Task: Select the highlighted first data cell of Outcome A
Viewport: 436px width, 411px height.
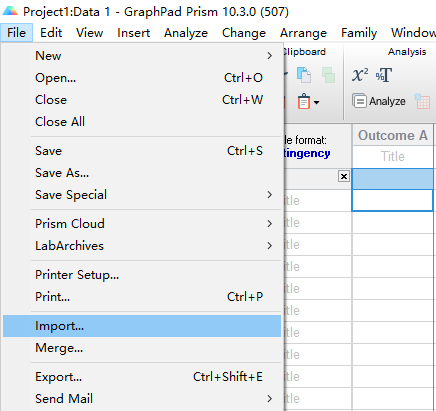Action: pos(393,179)
